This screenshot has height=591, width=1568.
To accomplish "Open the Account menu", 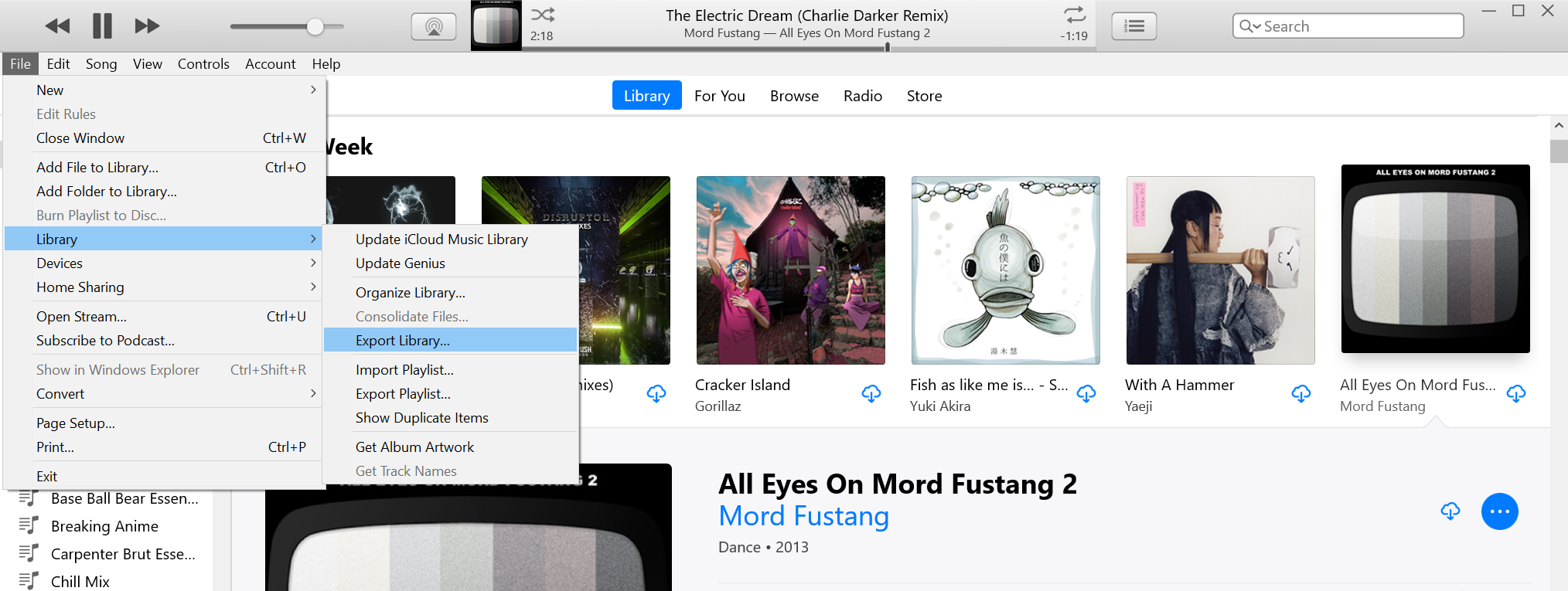I will pyautogui.click(x=271, y=64).
